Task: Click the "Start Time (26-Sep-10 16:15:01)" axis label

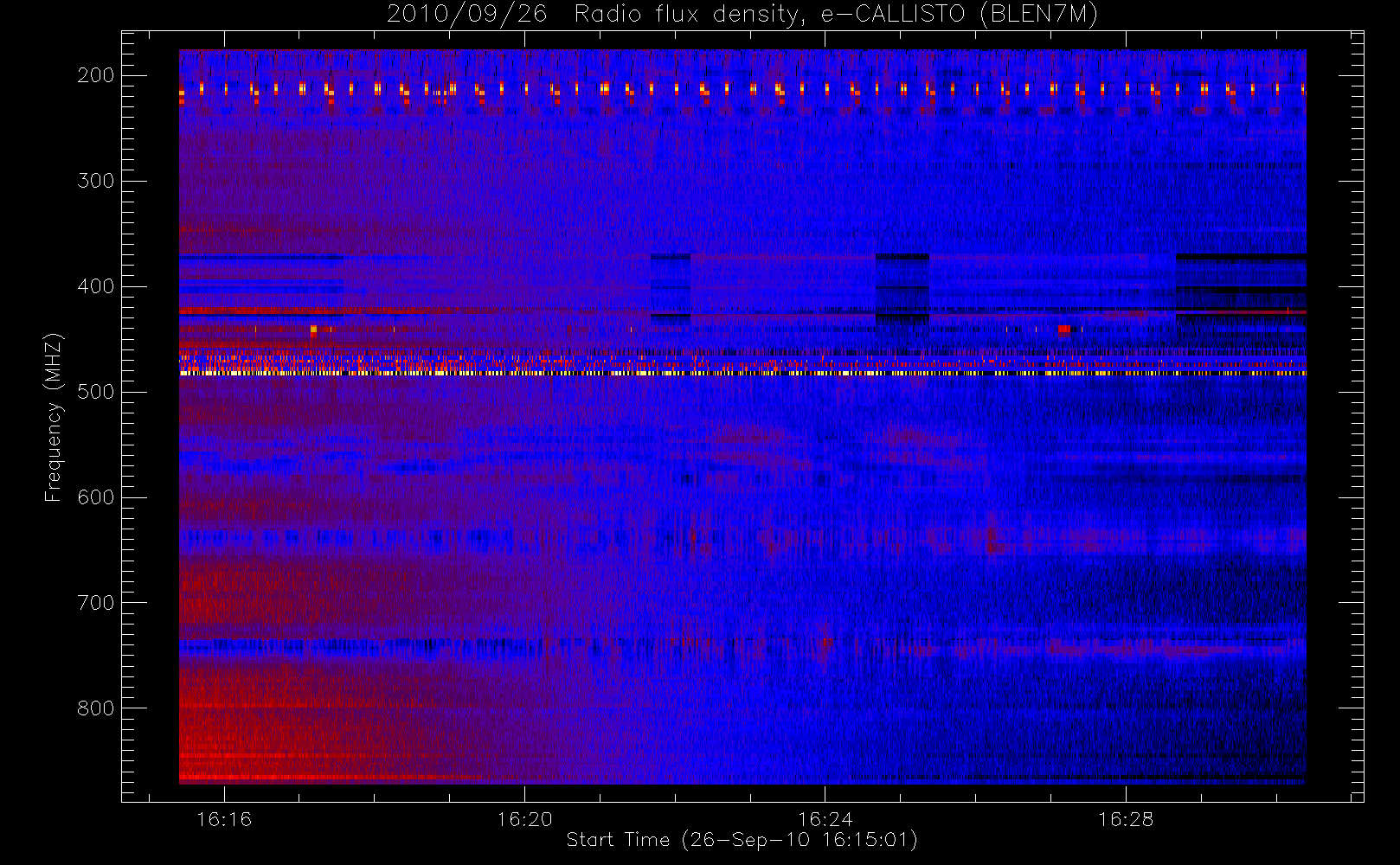Action: [x=742, y=840]
